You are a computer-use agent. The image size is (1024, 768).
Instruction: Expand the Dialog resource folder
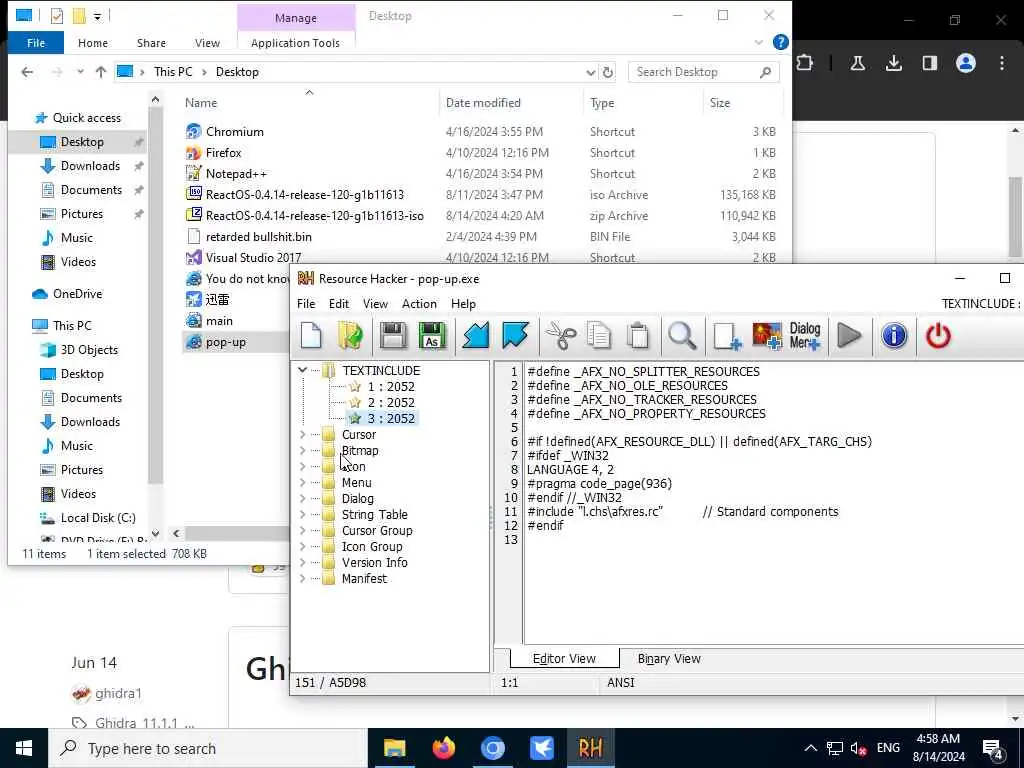coord(302,498)
